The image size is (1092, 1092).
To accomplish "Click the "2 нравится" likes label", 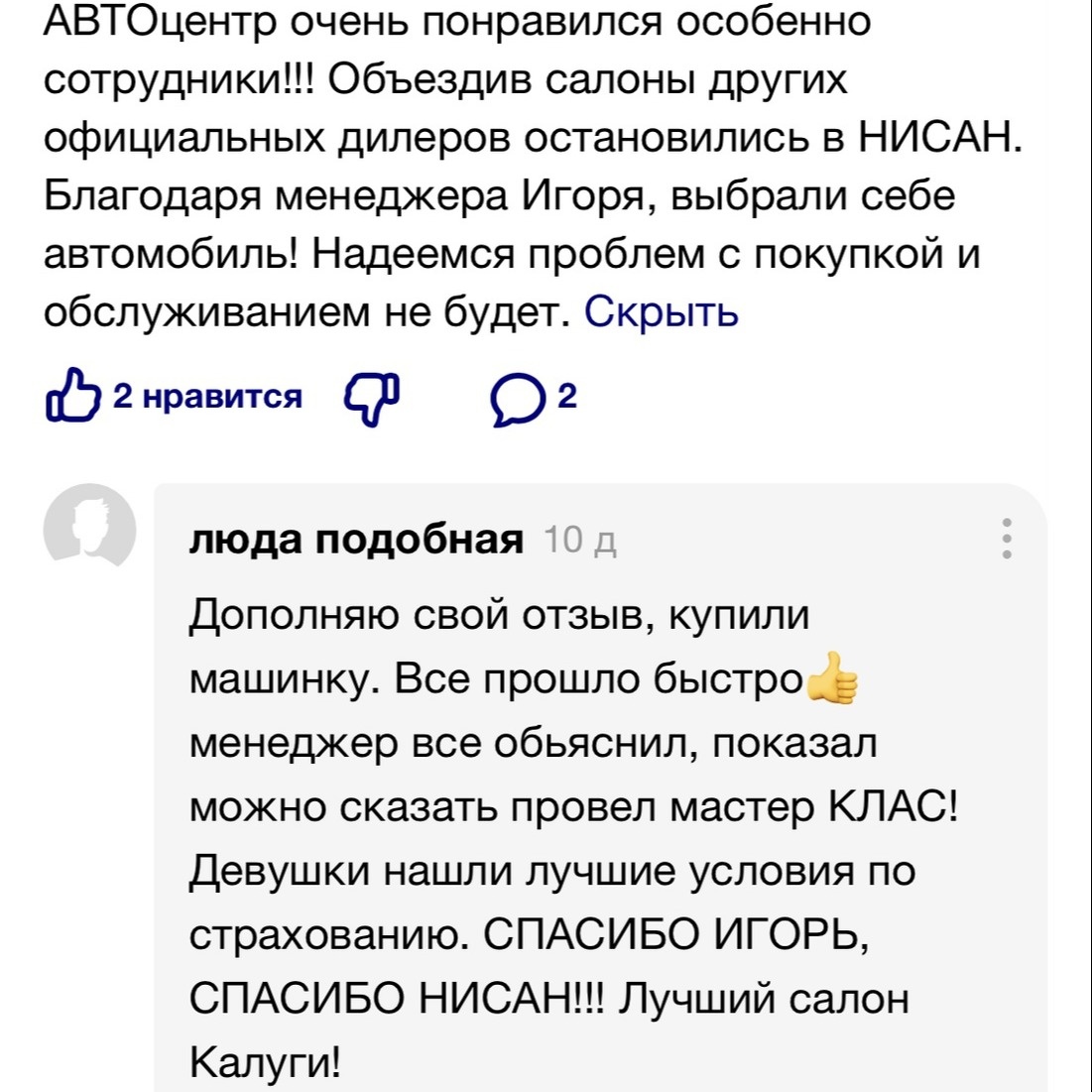I will click(207, 397).
